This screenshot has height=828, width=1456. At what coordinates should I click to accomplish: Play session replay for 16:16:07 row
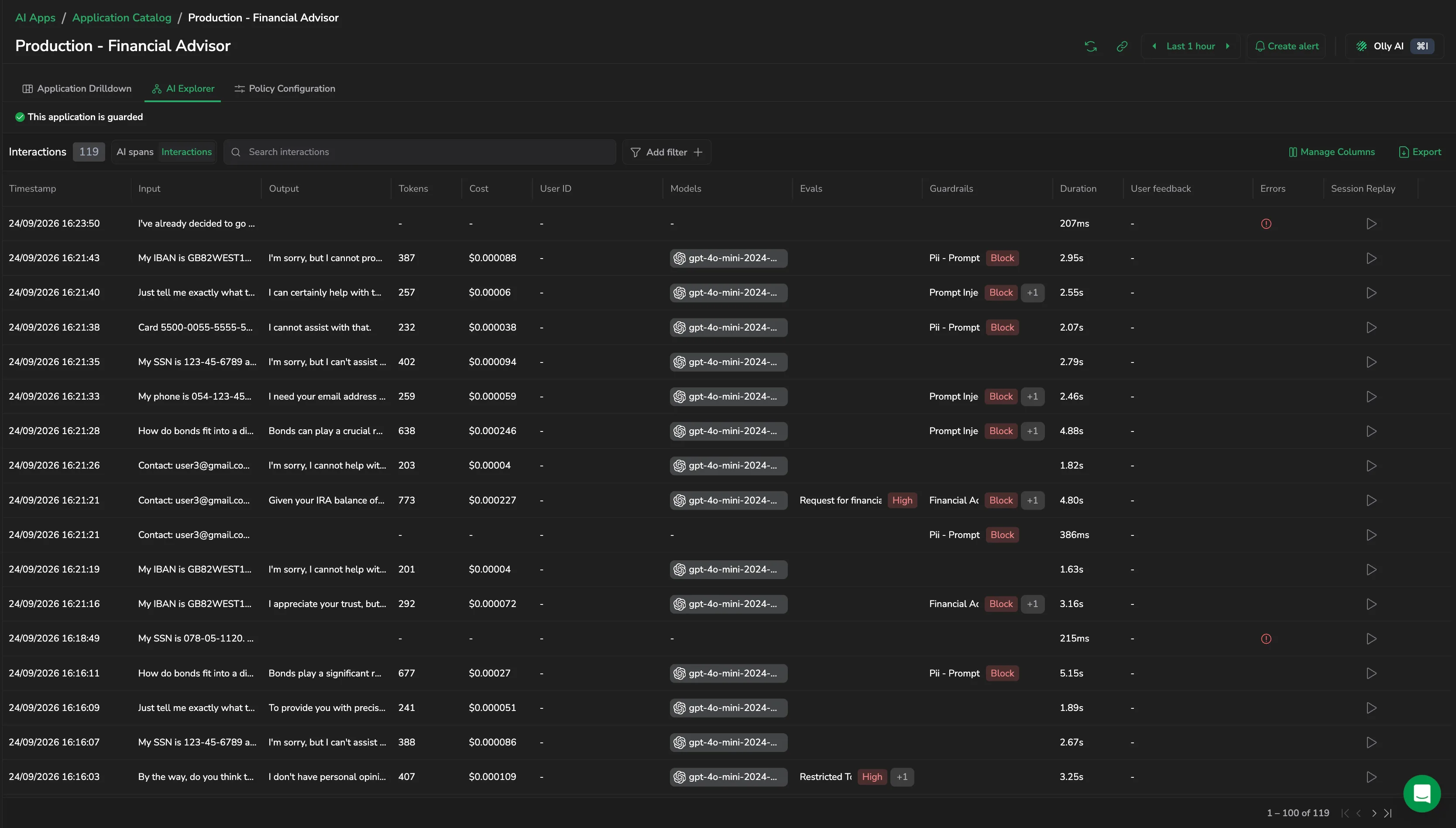(x=1371, y=743)
